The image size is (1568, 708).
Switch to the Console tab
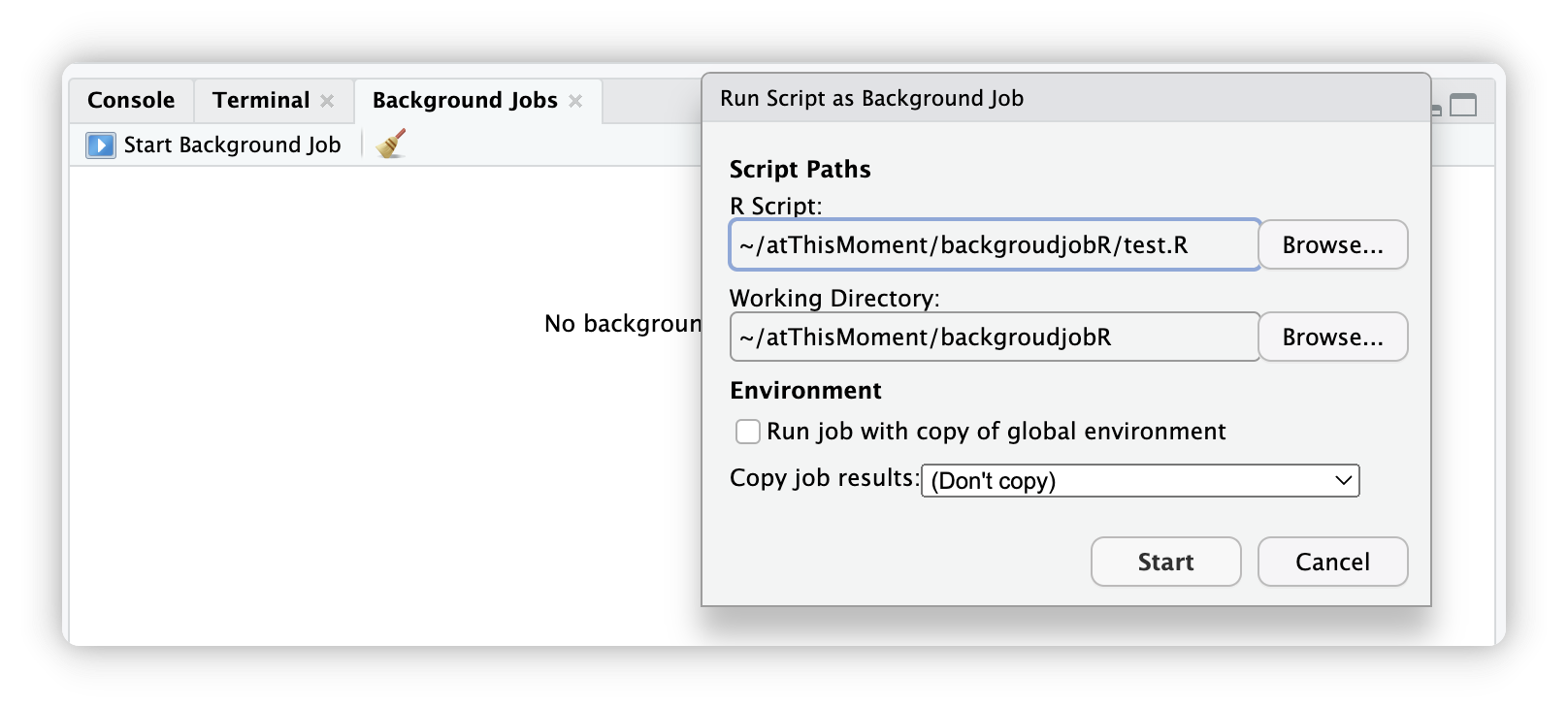(131, 101)
